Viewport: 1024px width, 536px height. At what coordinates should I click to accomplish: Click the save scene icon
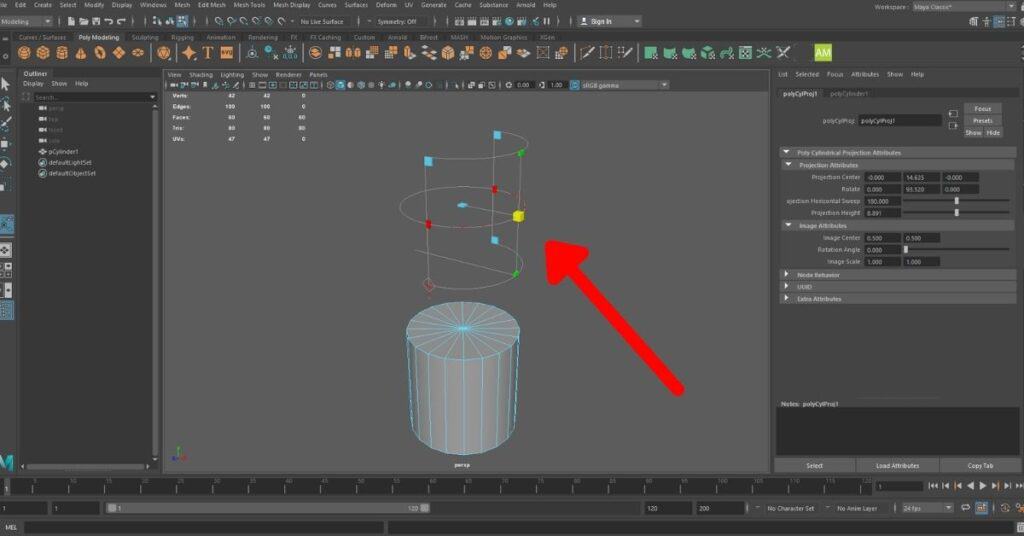[x=98, y=21]
